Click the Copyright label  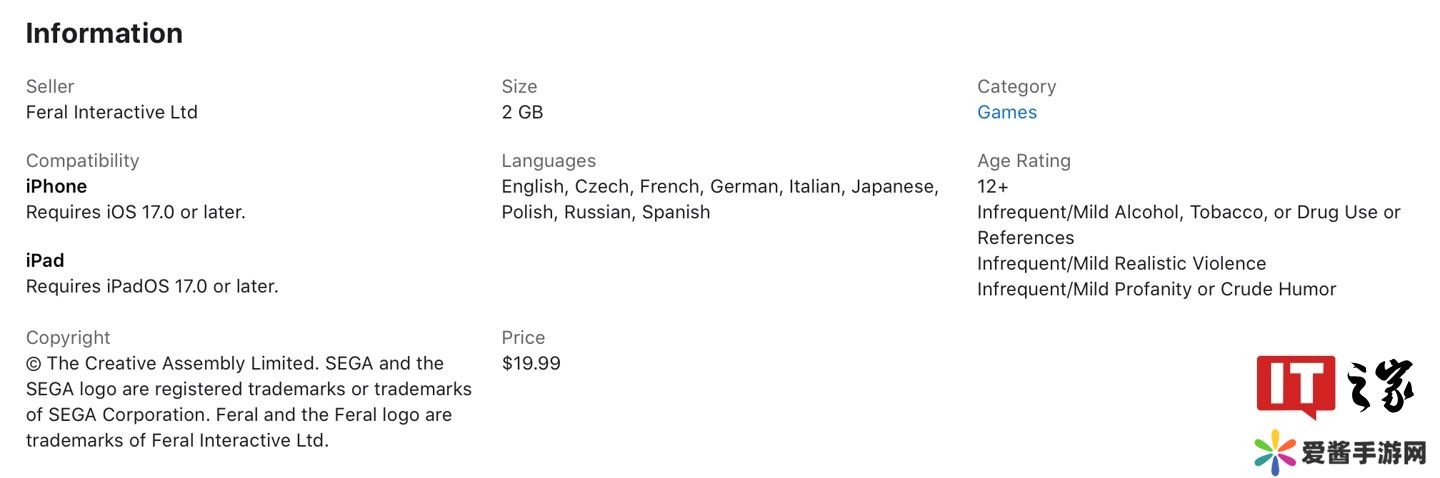(x=68, y=337)
